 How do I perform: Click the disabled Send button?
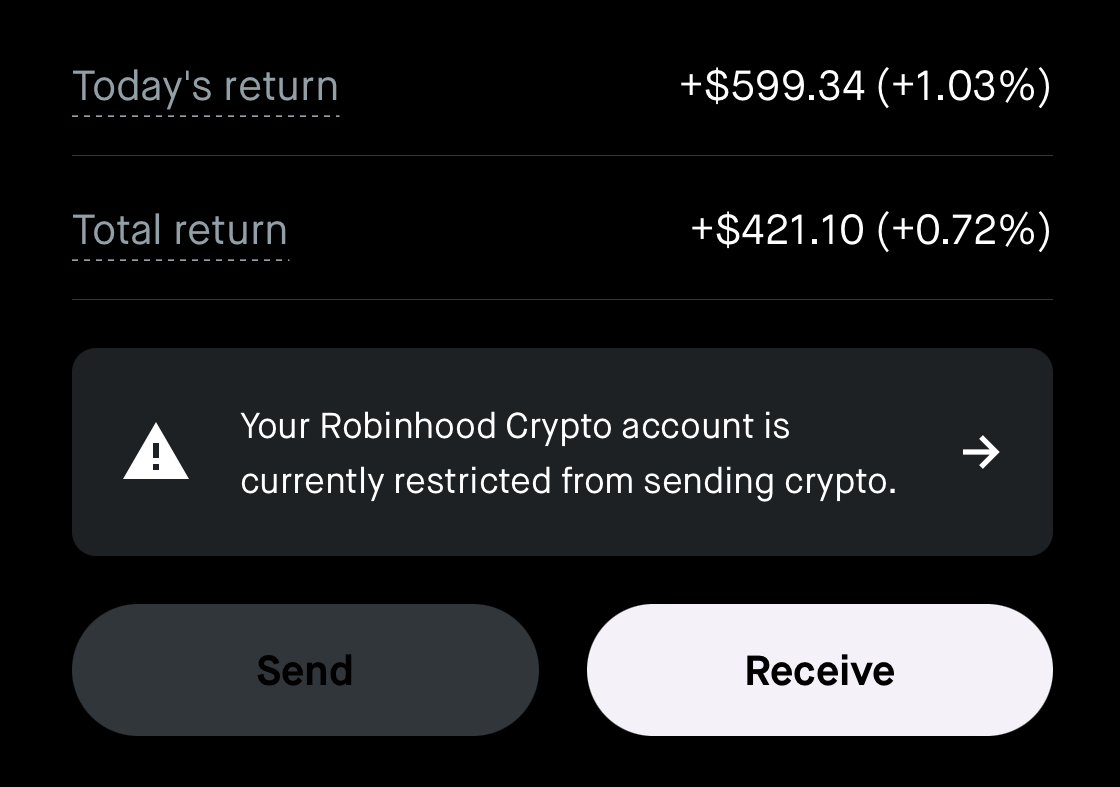305,670
